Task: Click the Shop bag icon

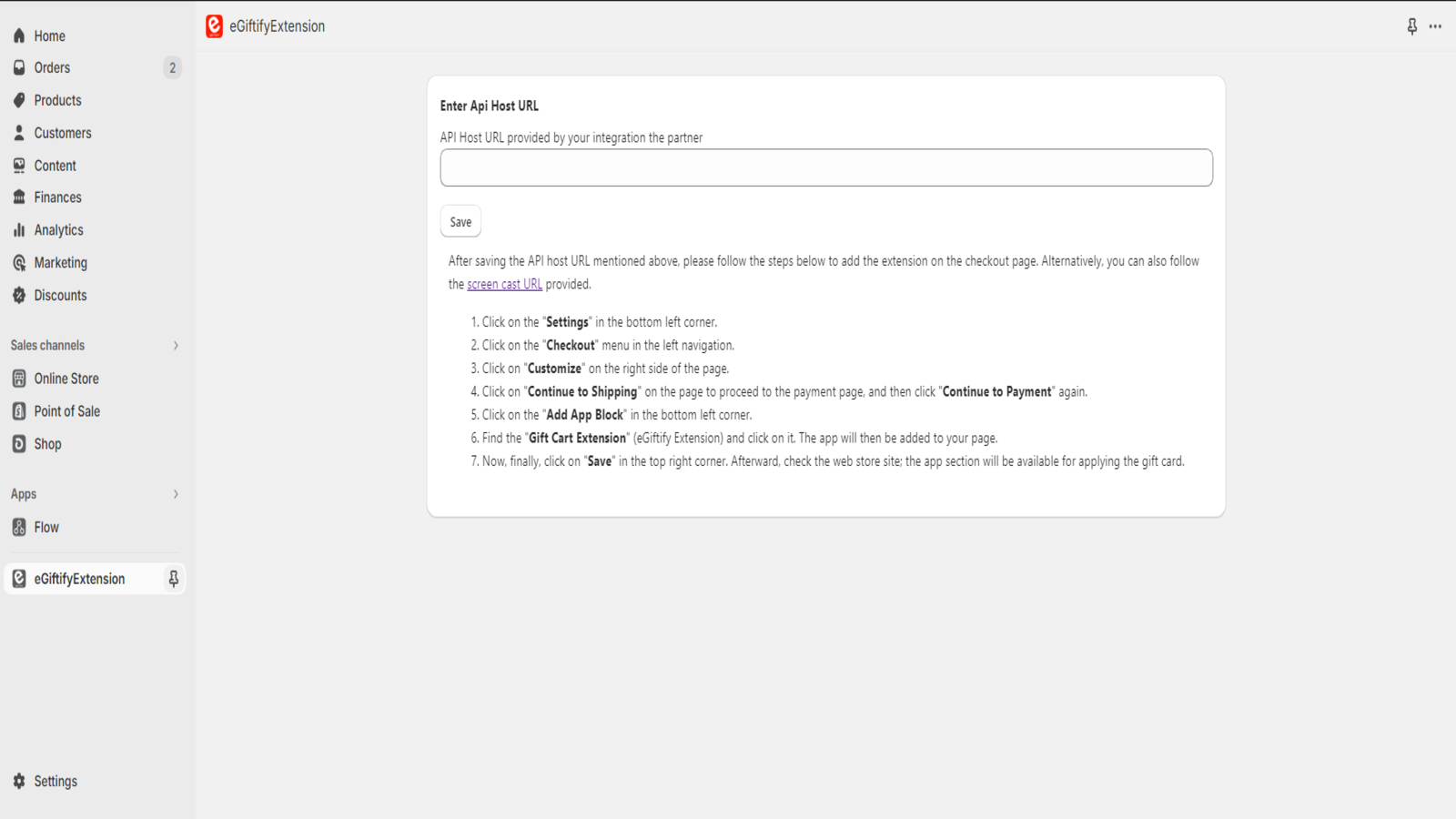Action: (x=19, y=444)
